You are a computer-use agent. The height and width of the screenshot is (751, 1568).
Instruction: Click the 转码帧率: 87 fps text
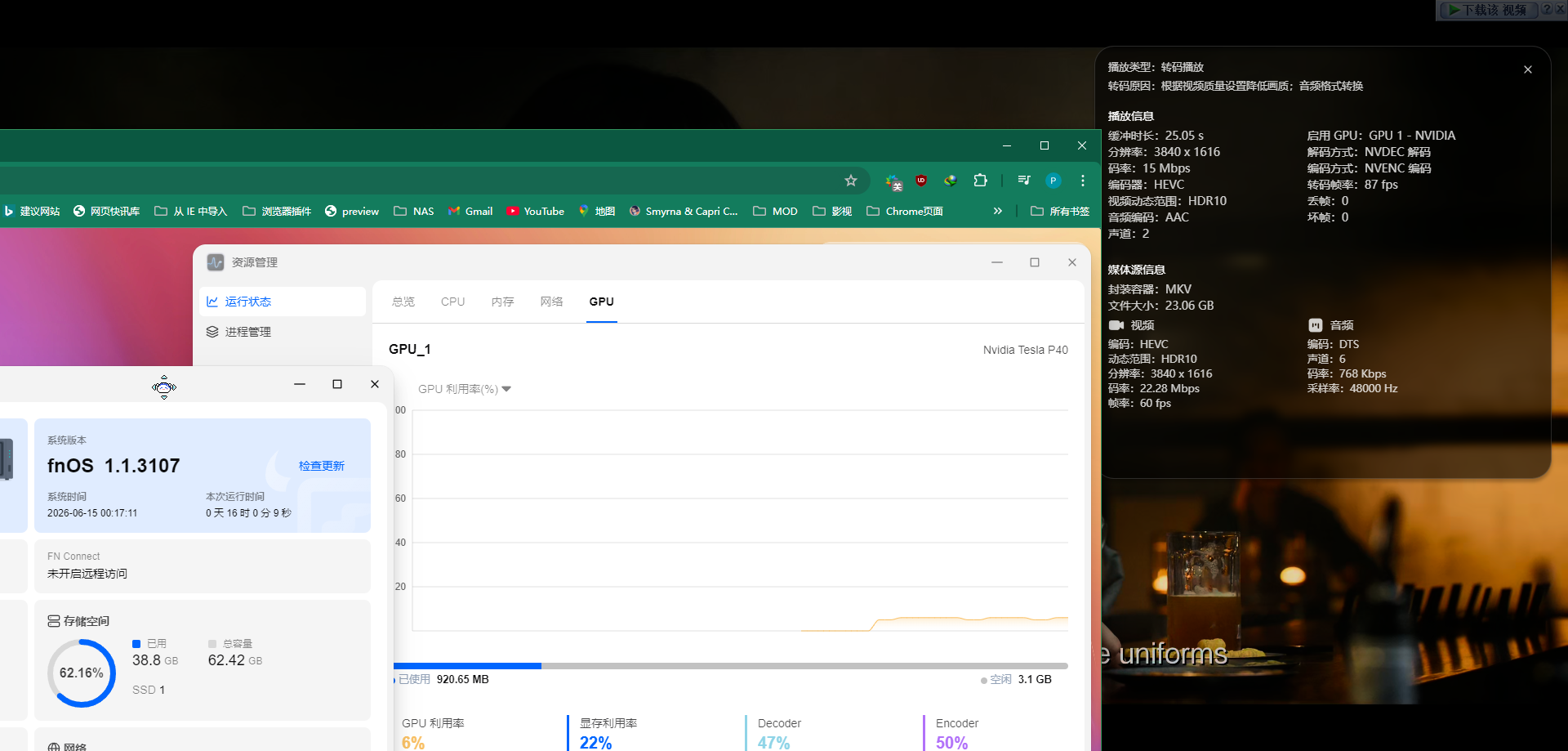[x=1352, y=185]
